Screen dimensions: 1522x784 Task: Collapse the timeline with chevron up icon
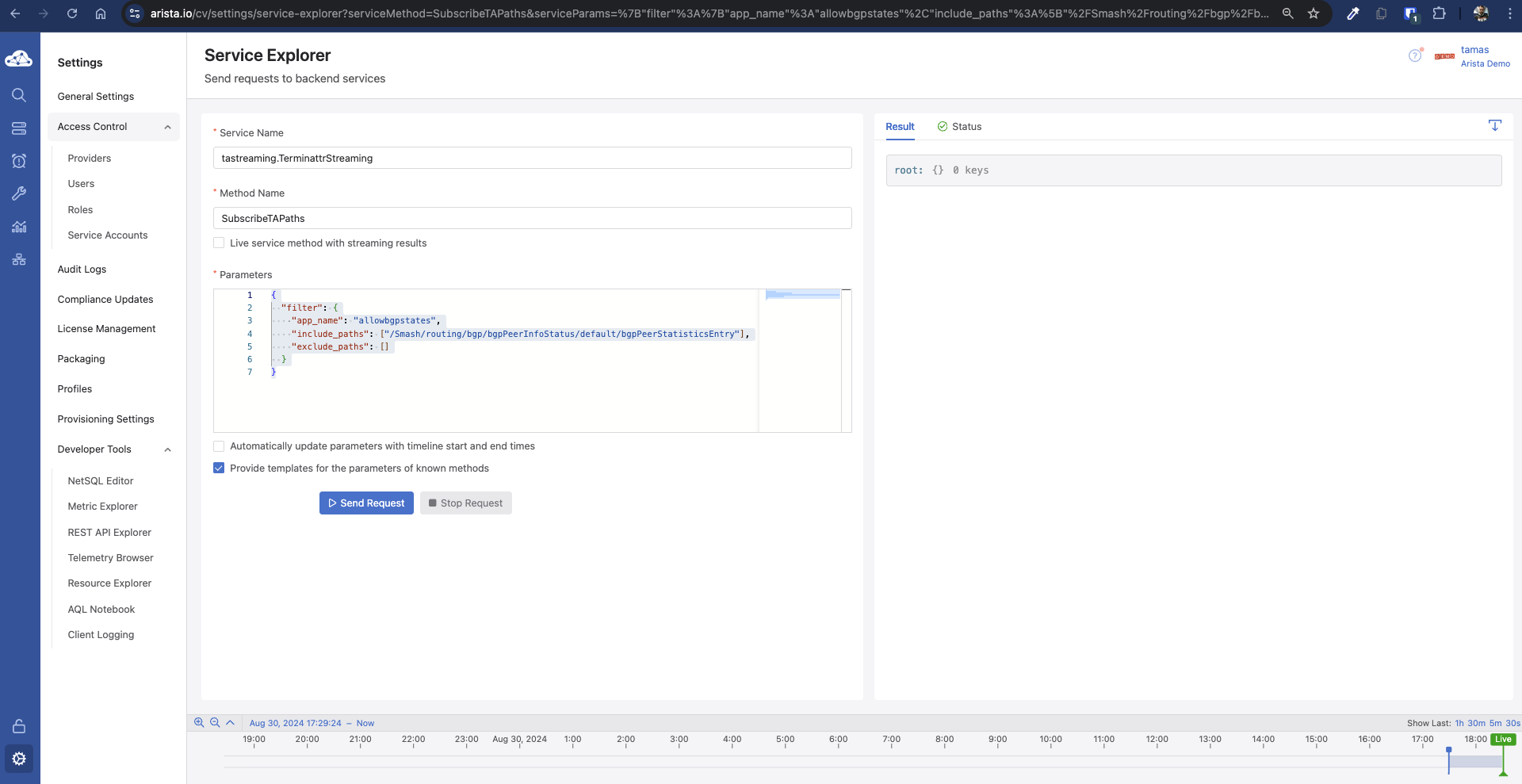[231, 722]
